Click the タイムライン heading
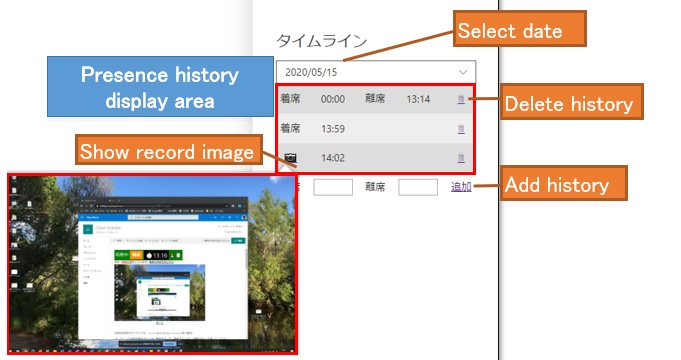The width and height of the screenshot is (681, 360). (x=322, y=41)
